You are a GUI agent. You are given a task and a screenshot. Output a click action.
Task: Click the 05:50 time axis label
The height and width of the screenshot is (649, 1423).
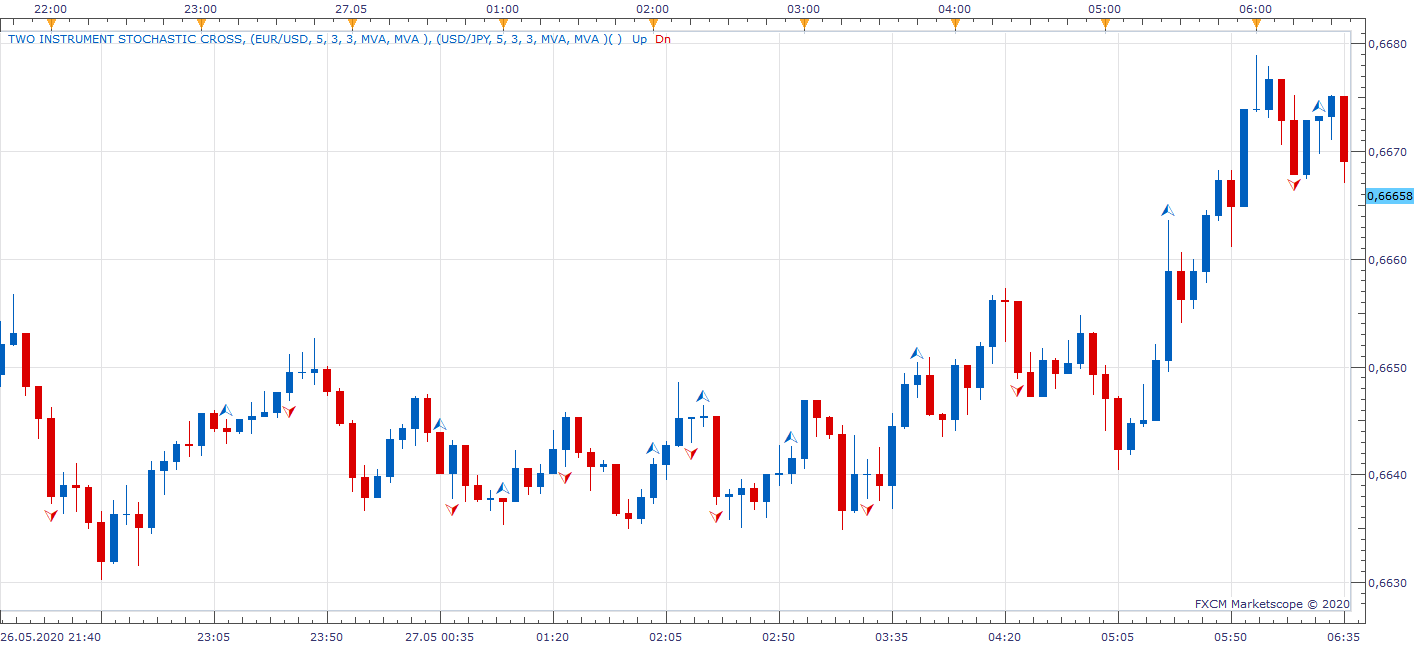click(1230, 636)
